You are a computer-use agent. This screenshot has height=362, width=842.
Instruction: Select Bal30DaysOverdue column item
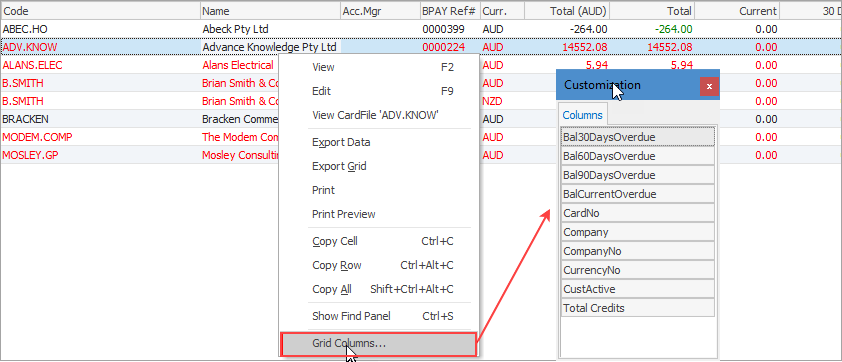[638, 137]
